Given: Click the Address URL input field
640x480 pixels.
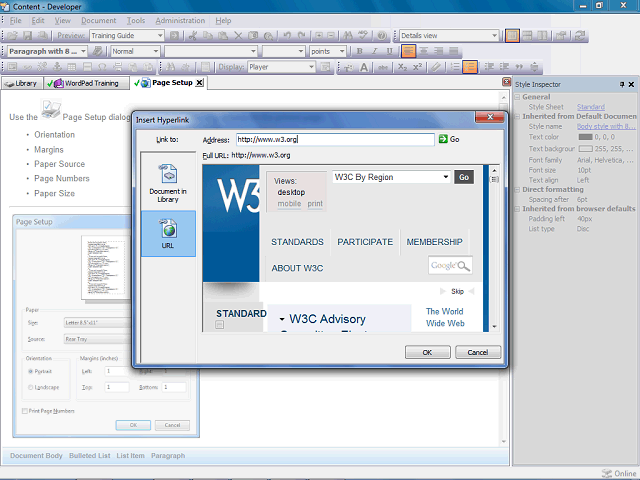Looking at the screenshot, I should [335, 140].
